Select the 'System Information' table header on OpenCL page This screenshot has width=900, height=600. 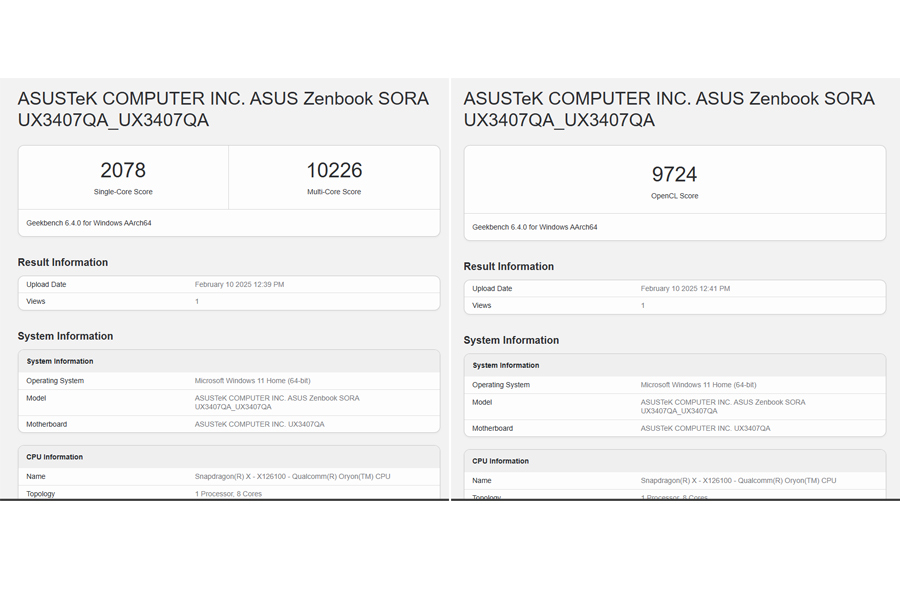(x=506, y=365)
